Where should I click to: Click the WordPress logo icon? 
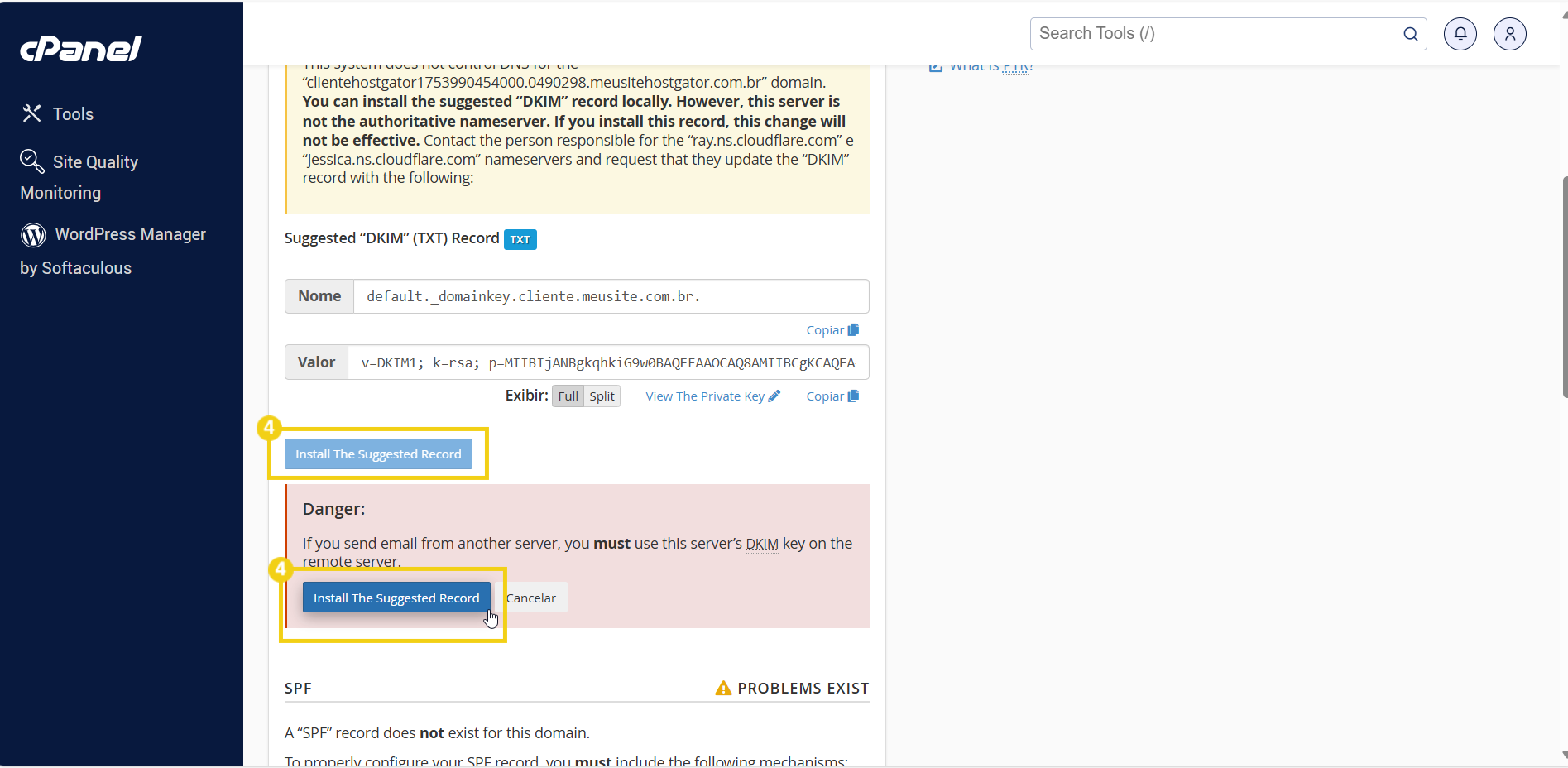click(x=33, y=235)
